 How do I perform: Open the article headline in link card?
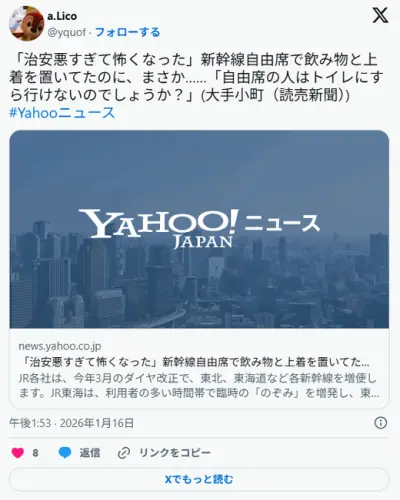(196, 362)
